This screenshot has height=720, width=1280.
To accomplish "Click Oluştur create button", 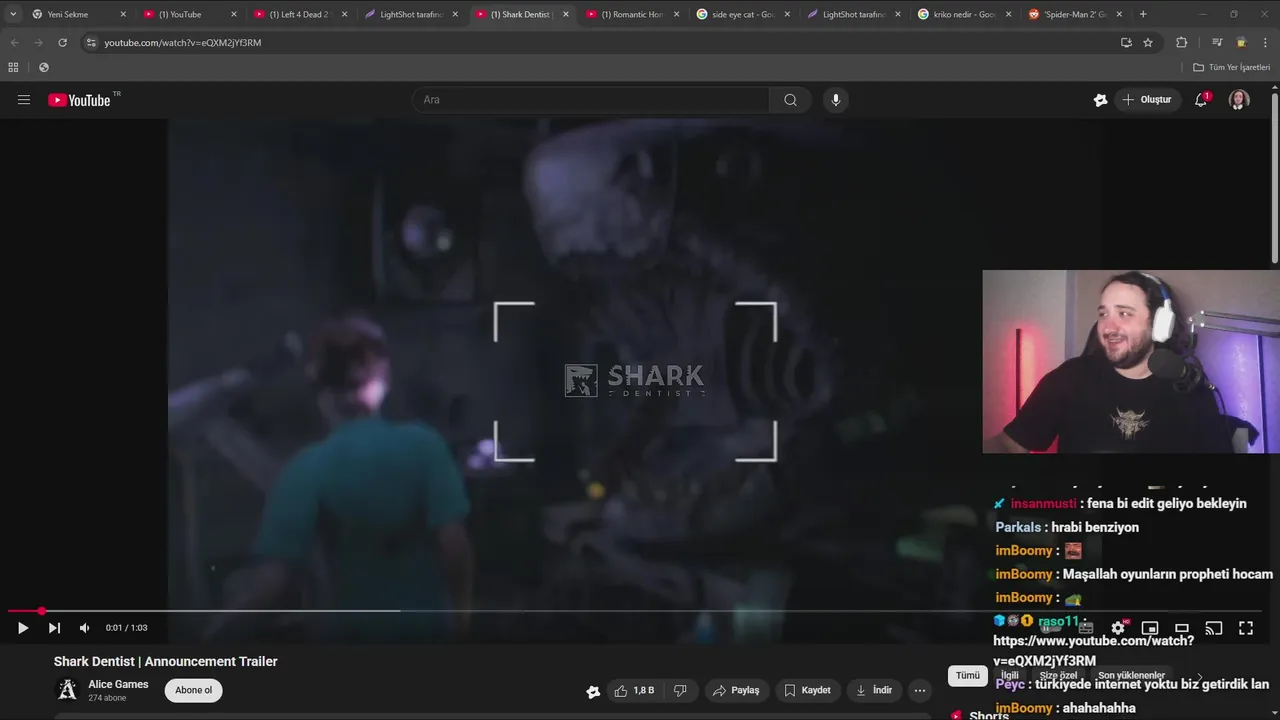I will 1146,100.
